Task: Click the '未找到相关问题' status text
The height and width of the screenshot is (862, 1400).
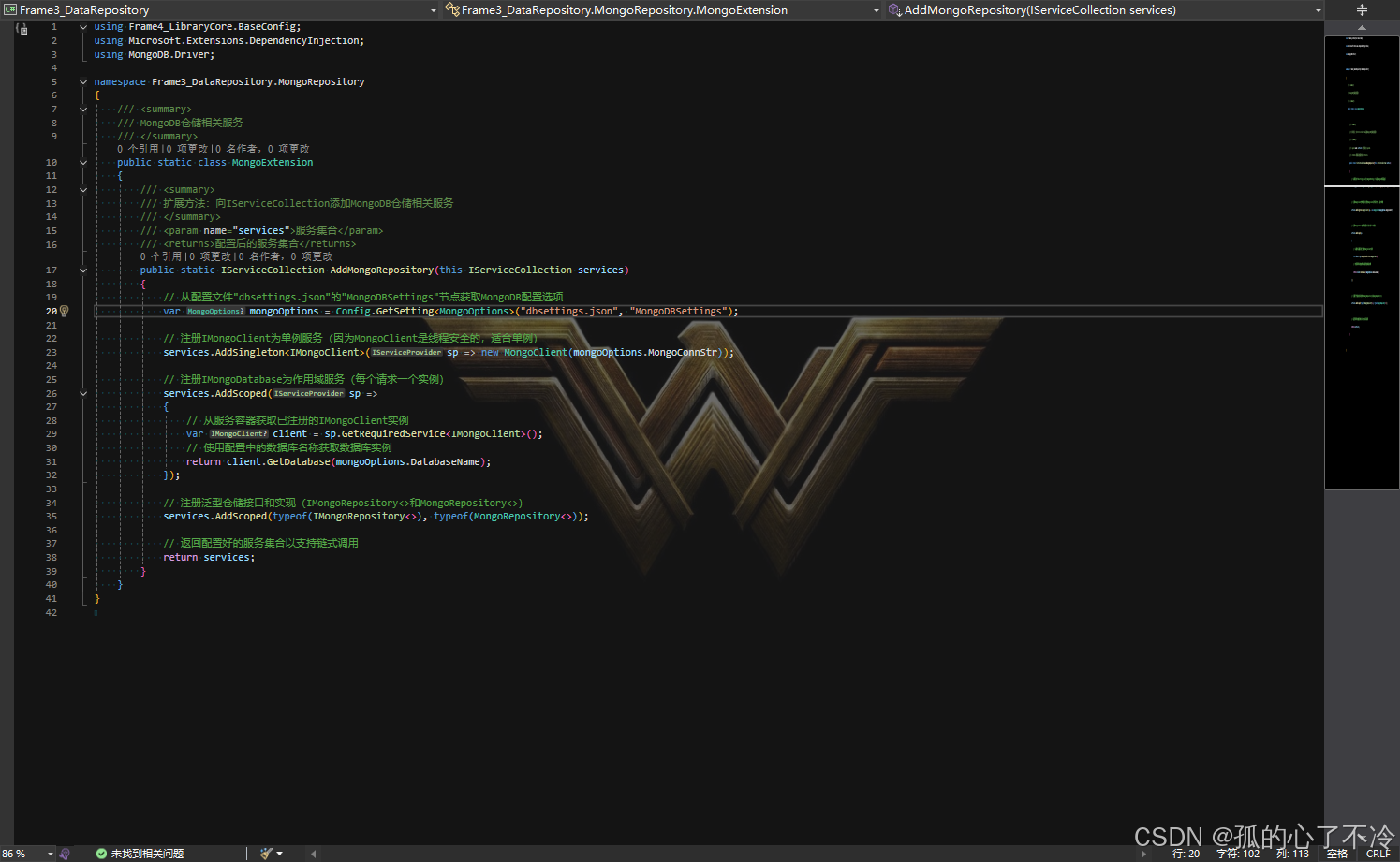Action: (147, 854)
